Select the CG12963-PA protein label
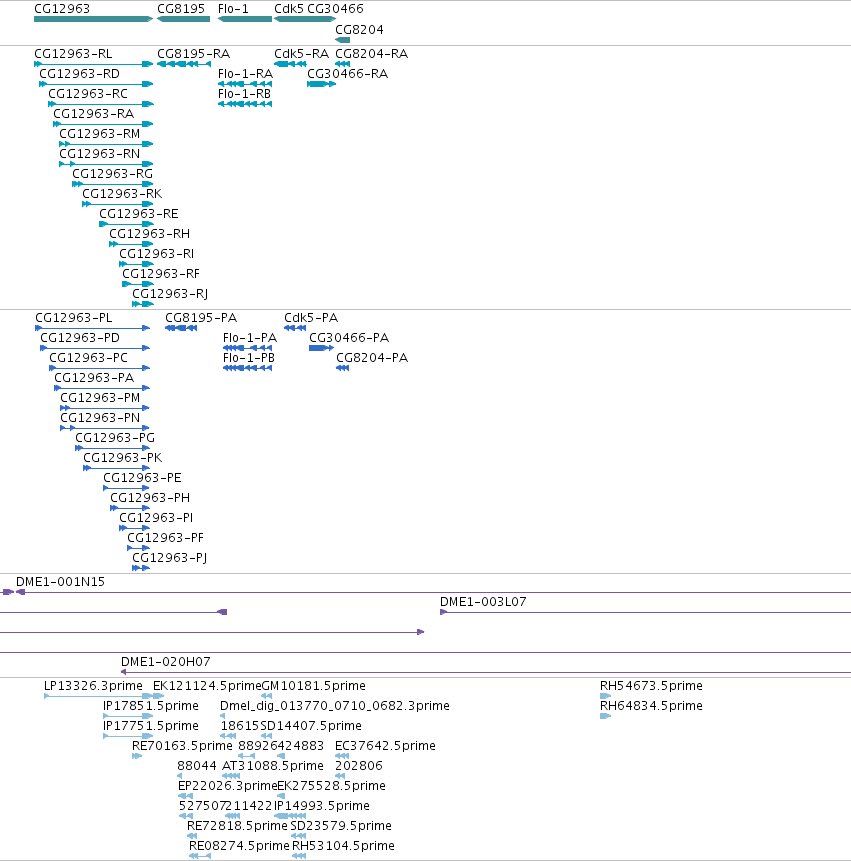This screenshot has height=861, width=851. point(94,378)
